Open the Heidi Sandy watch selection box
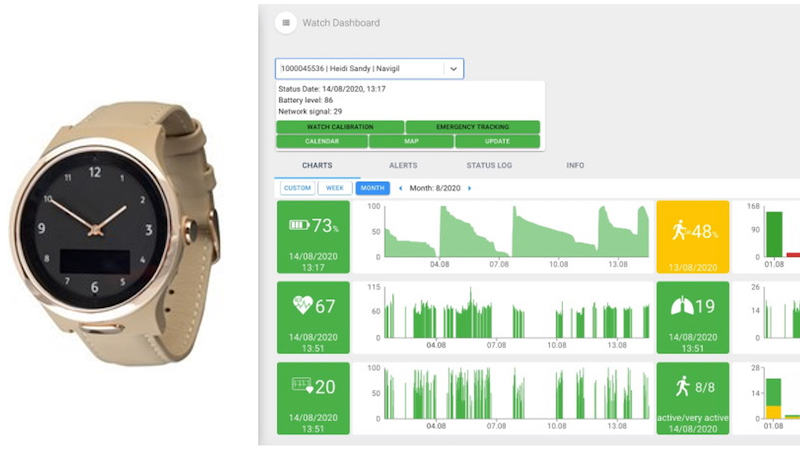 [x=358, y=69]
